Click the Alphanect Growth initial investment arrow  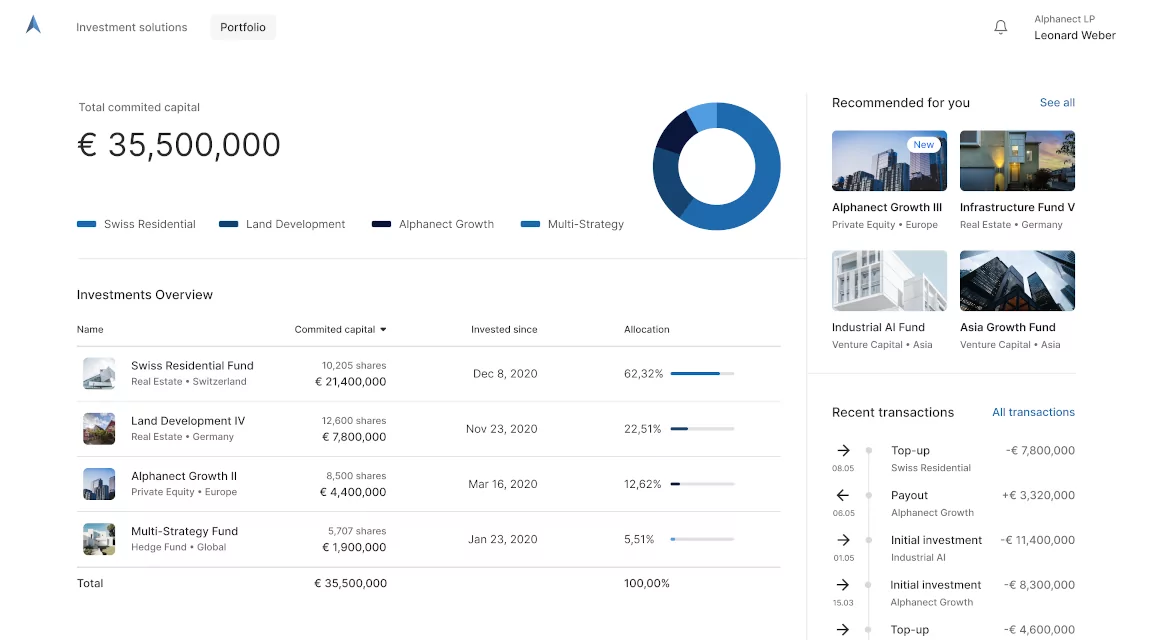(x=843, y=585)
